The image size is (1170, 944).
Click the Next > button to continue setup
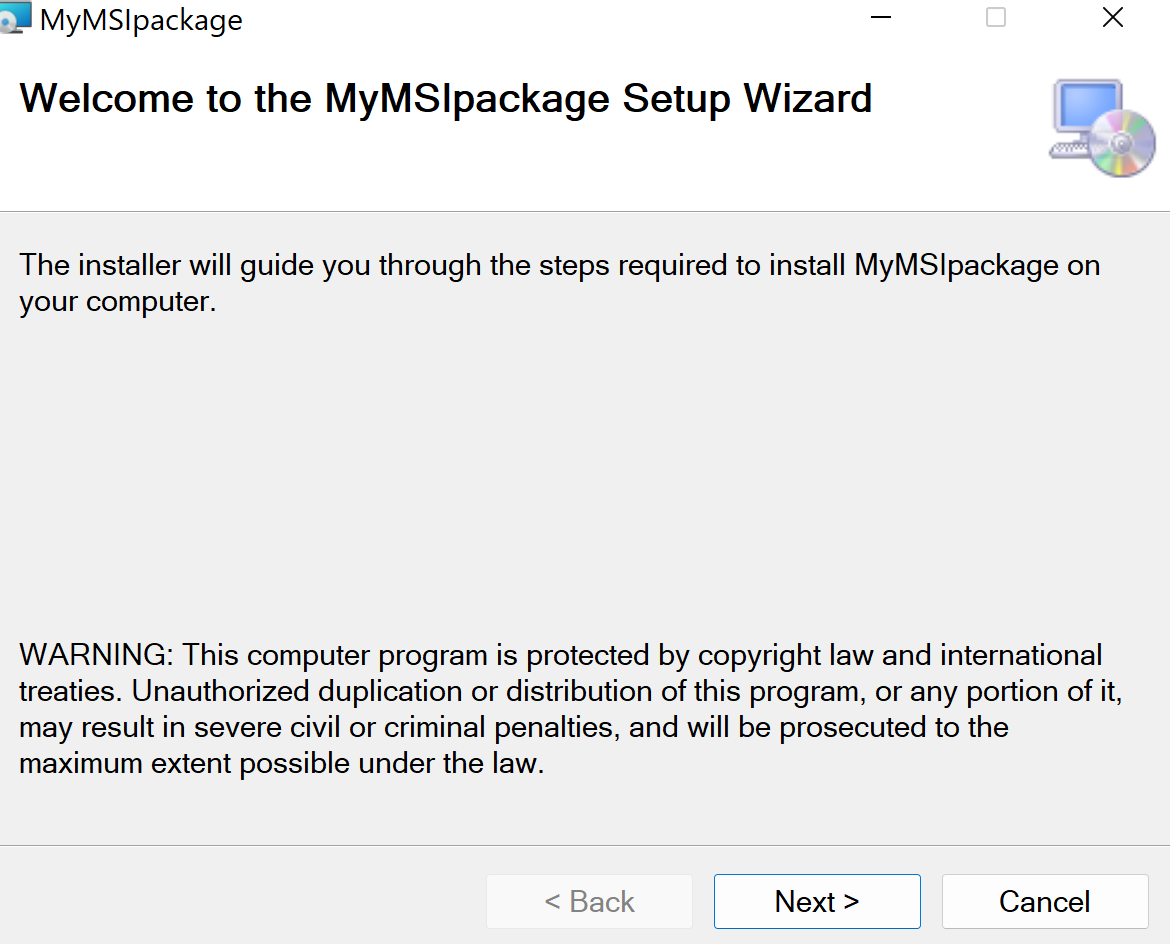[x=817, y=901]
